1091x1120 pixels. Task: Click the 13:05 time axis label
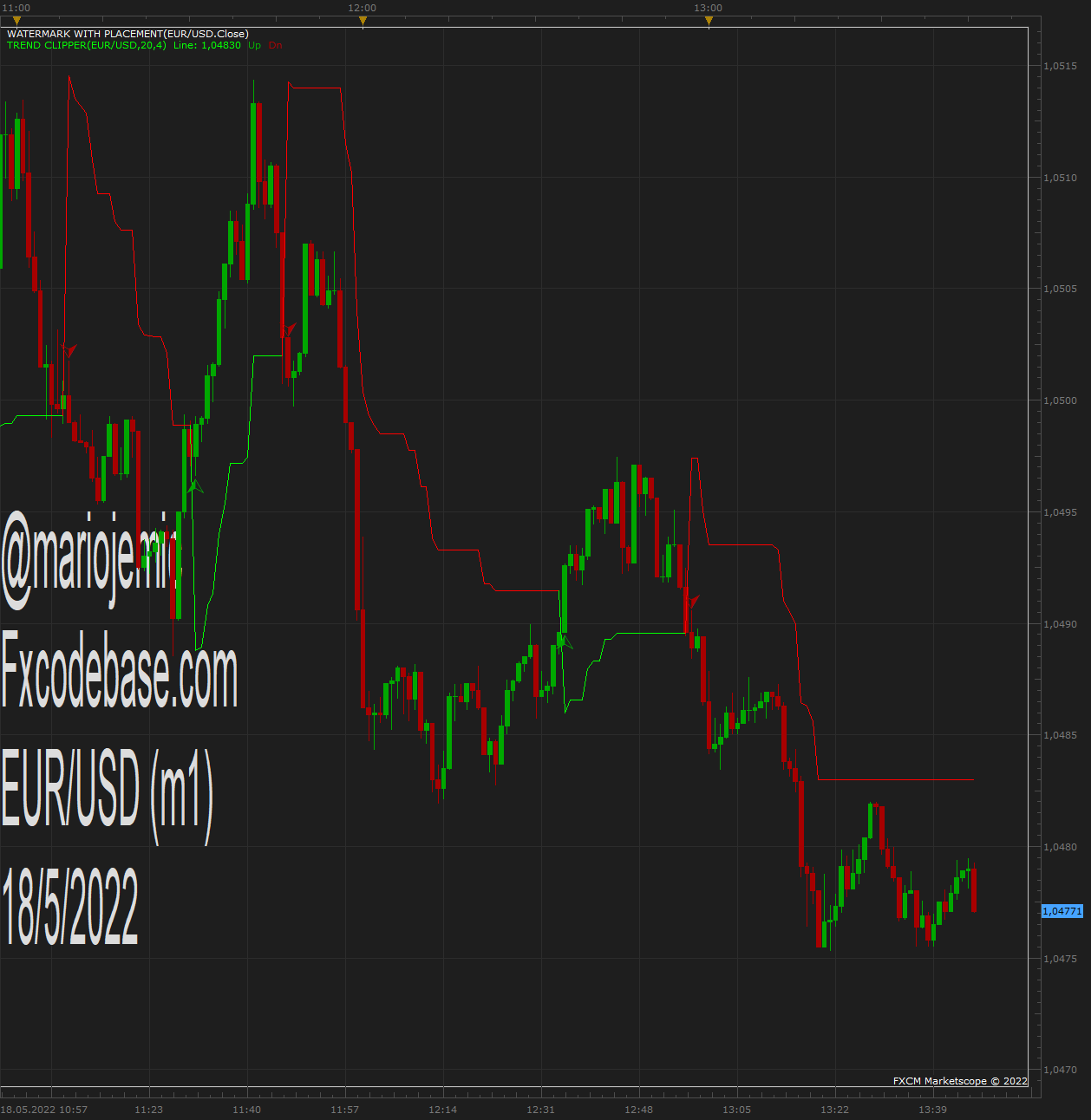737,1110
